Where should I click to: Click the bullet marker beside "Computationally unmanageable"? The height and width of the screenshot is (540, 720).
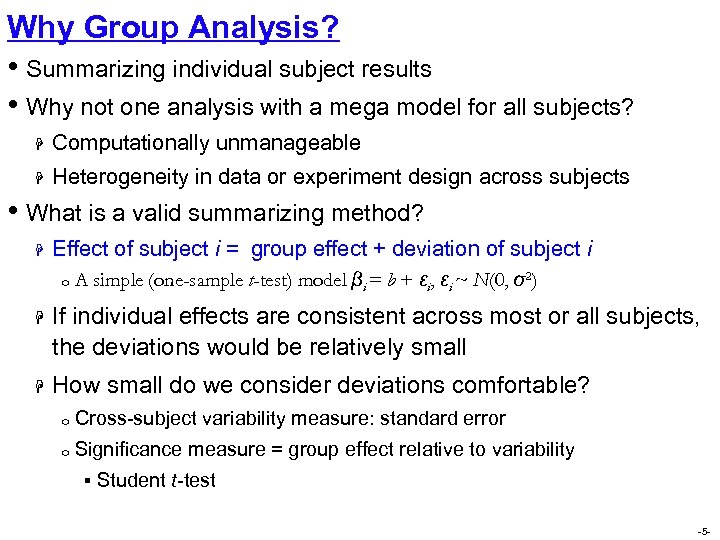[34, 144]
